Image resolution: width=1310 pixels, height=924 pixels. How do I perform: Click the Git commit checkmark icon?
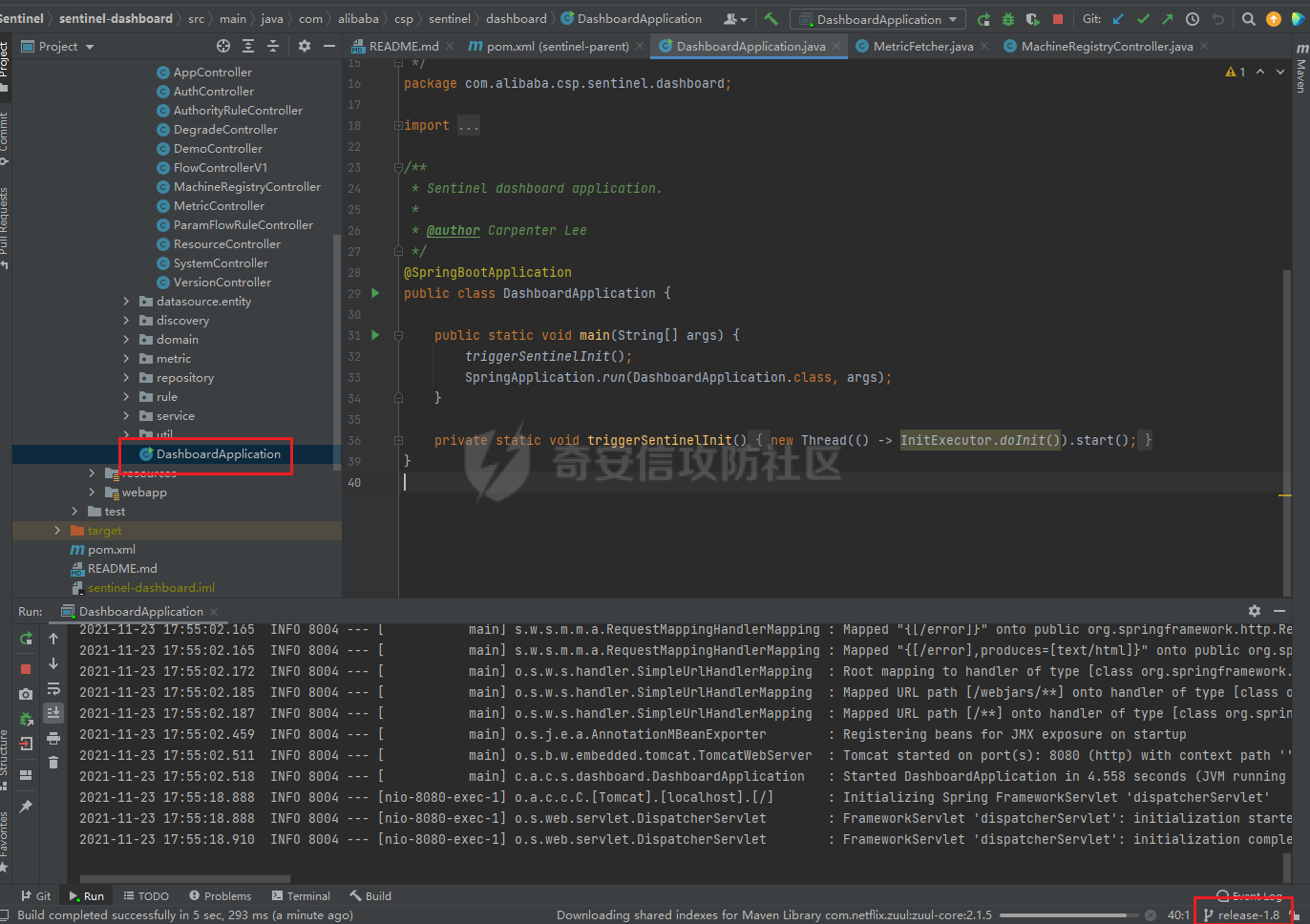(x=1143, y=19)
